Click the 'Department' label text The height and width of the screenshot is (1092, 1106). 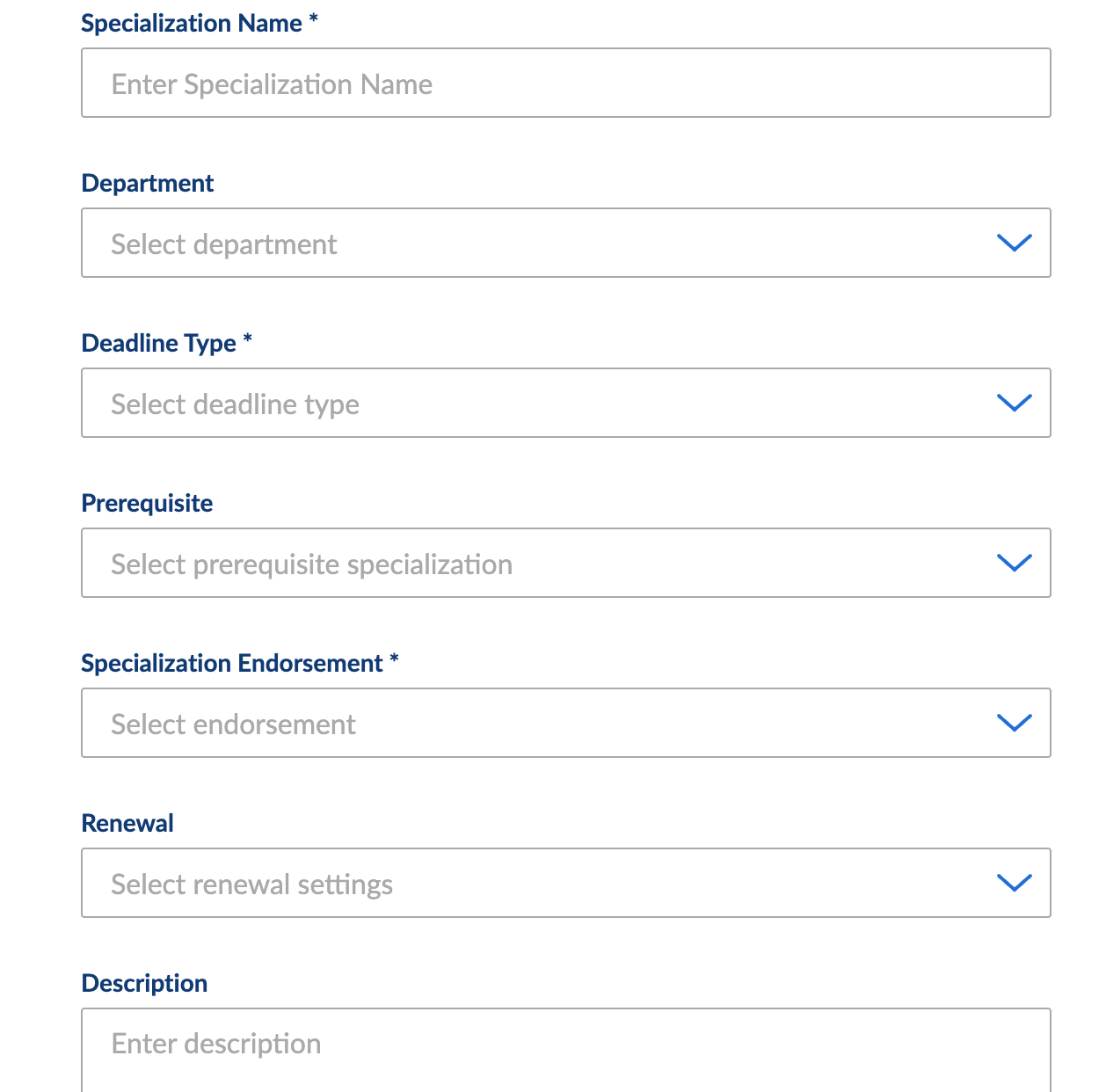point(148,183)
